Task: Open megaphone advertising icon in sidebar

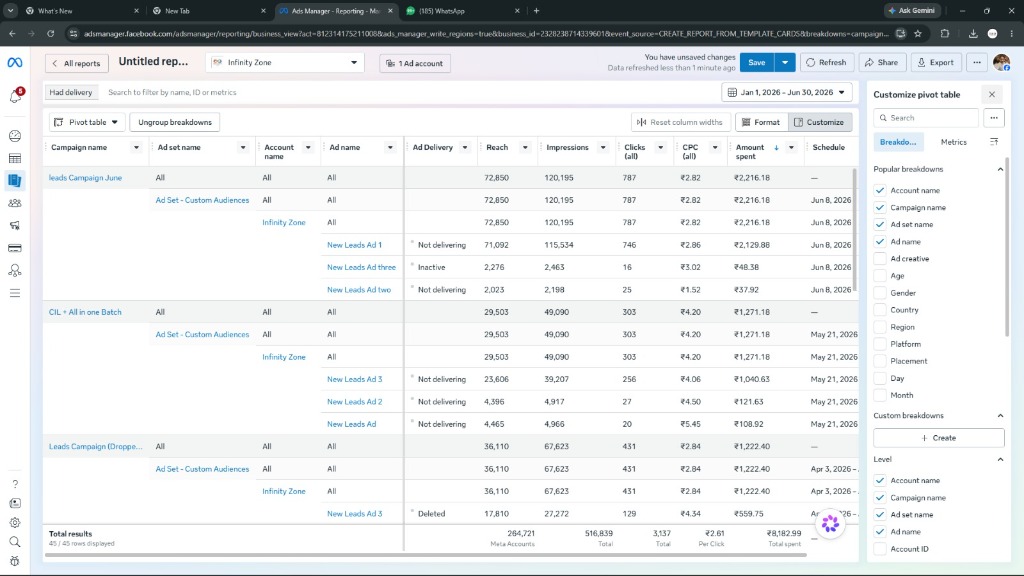Action: [15, 225]
